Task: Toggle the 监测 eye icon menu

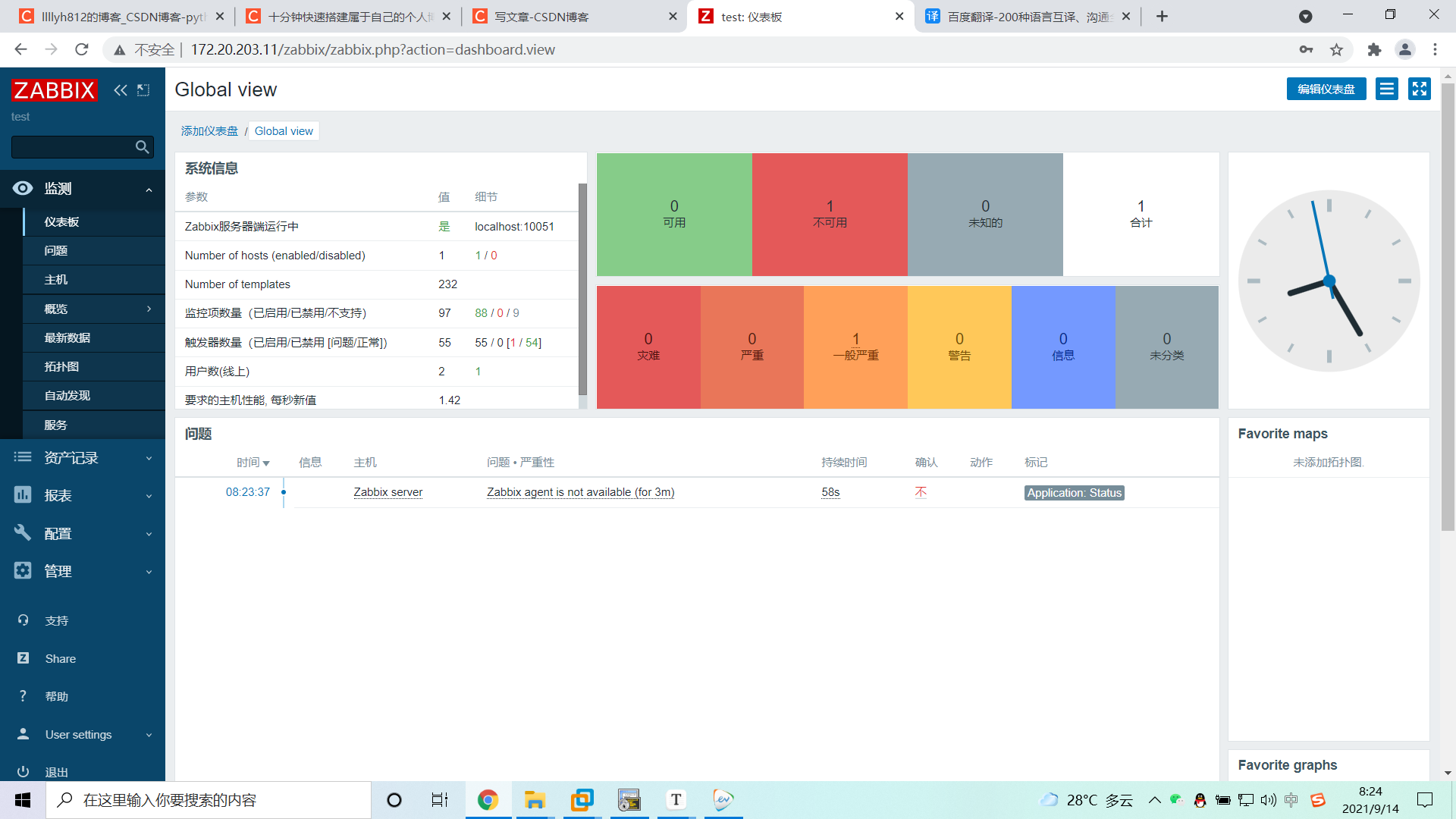Action: click(22, 189)
